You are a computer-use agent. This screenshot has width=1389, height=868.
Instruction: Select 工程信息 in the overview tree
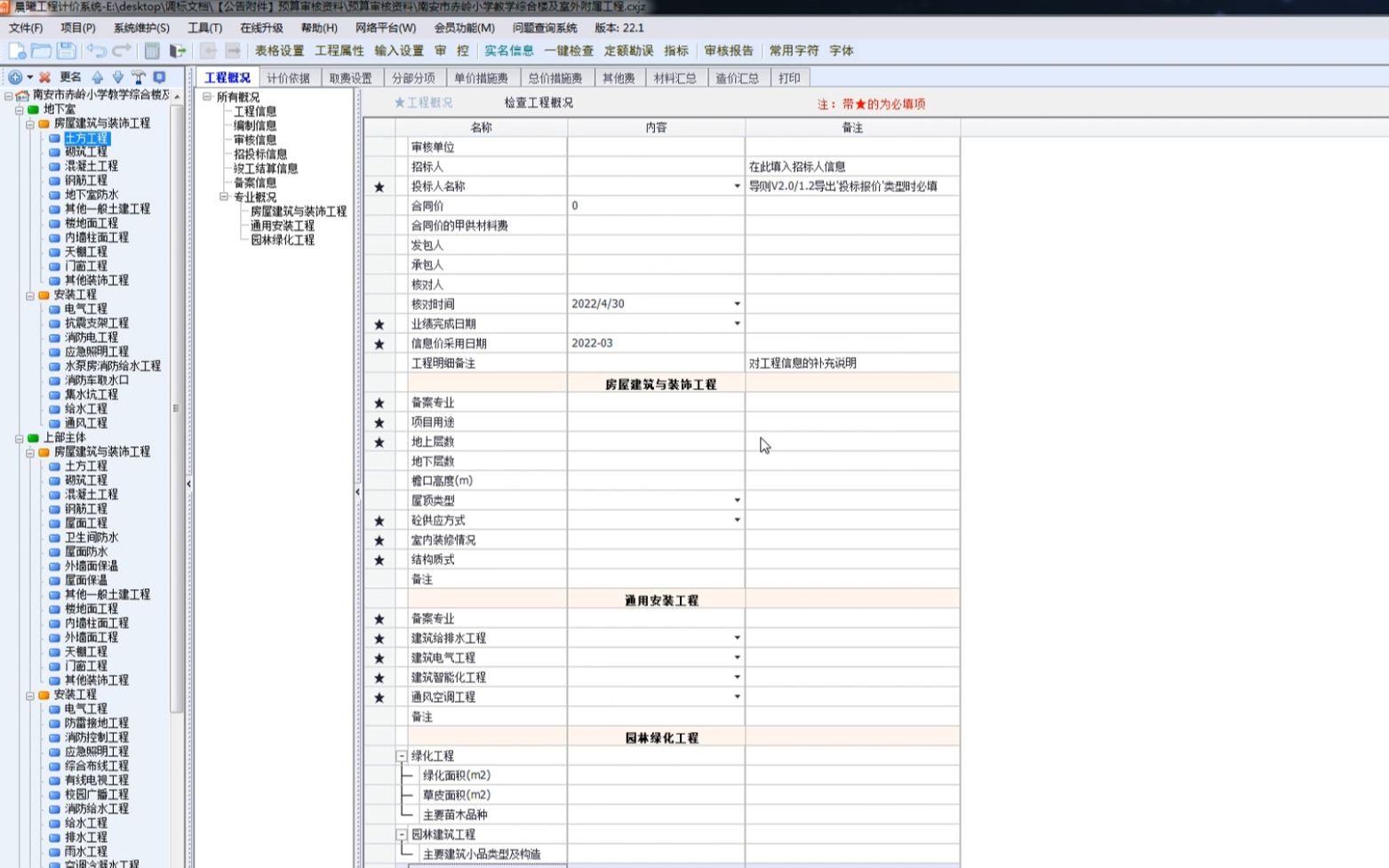(x=255, y=112)
